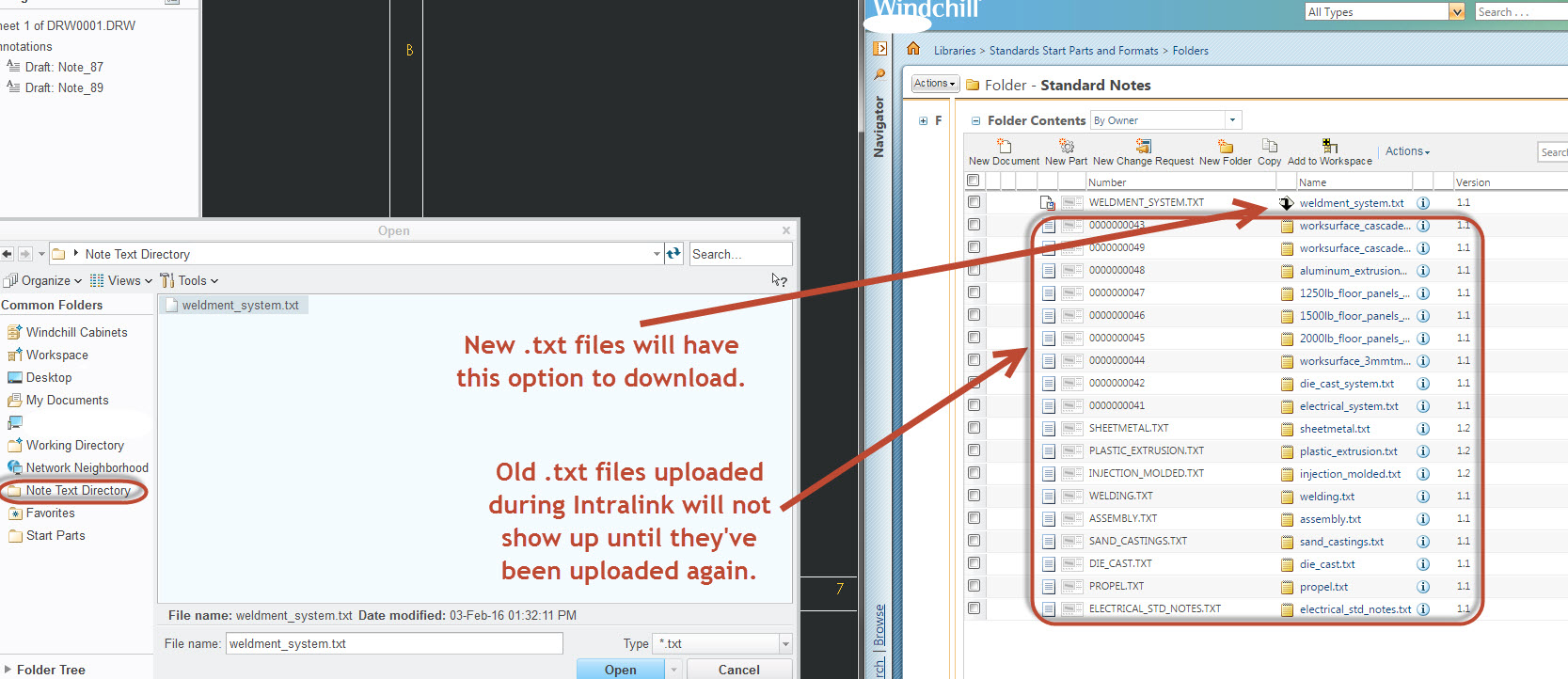Click back arrow in Open dialog
The width and height of the screenshot is (1568, 679).
(8, 254)
